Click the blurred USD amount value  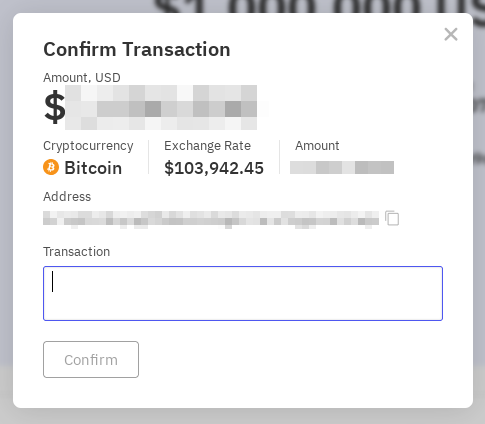[x=161, y=107]
